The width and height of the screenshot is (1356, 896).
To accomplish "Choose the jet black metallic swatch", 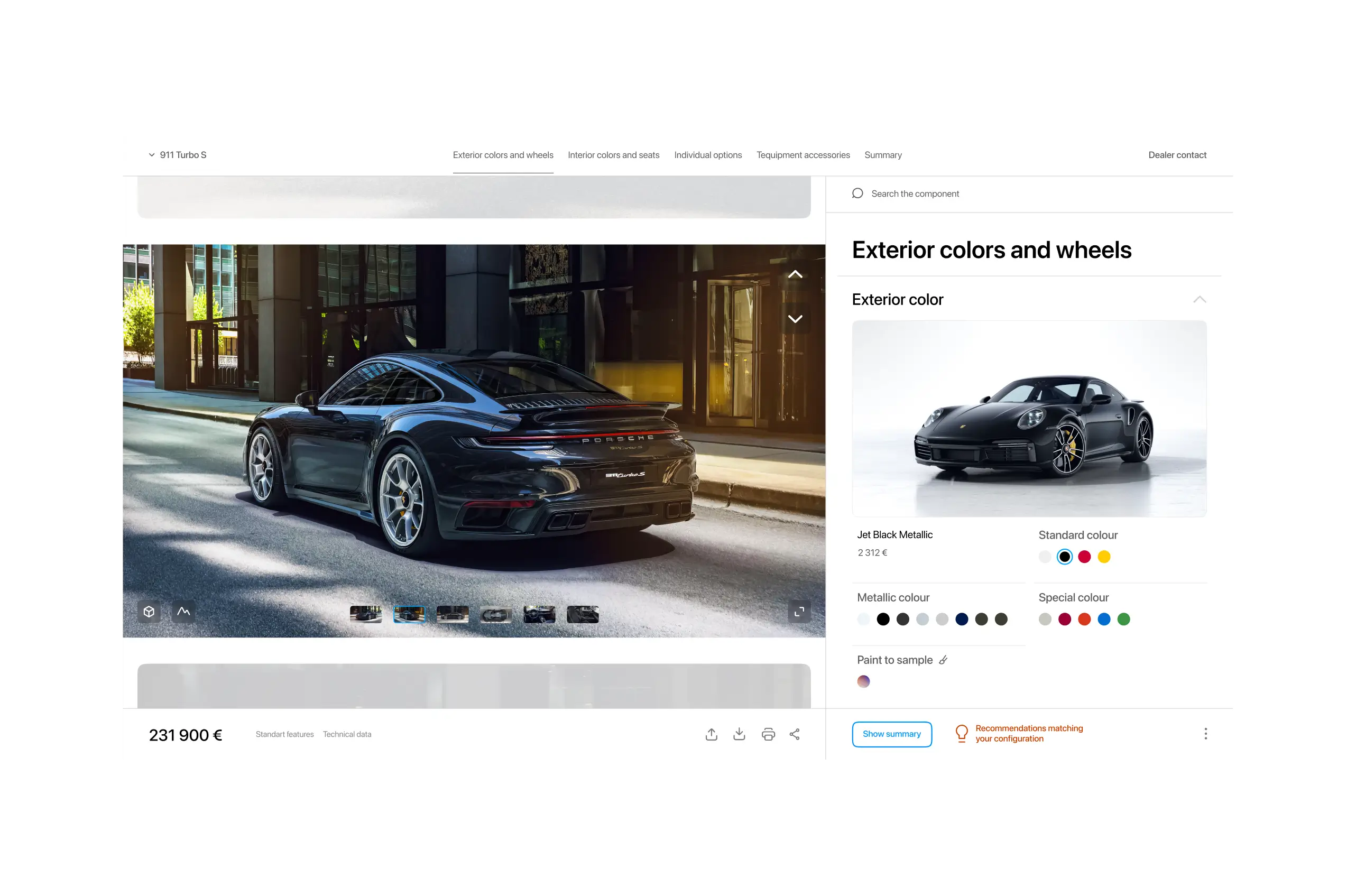I will pyautogui.click(x=883, y=619).
